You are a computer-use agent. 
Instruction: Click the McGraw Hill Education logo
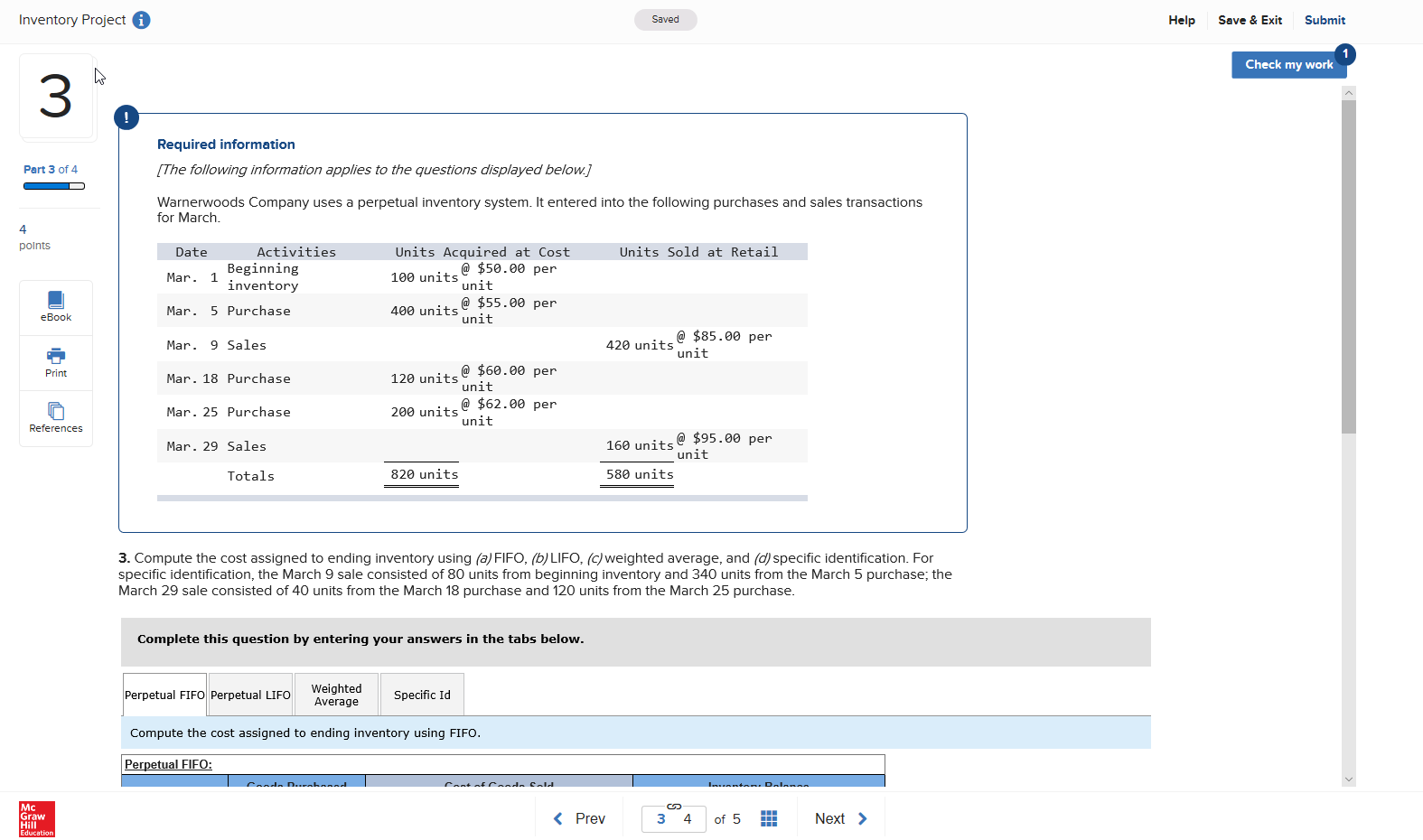click(37, 819)
